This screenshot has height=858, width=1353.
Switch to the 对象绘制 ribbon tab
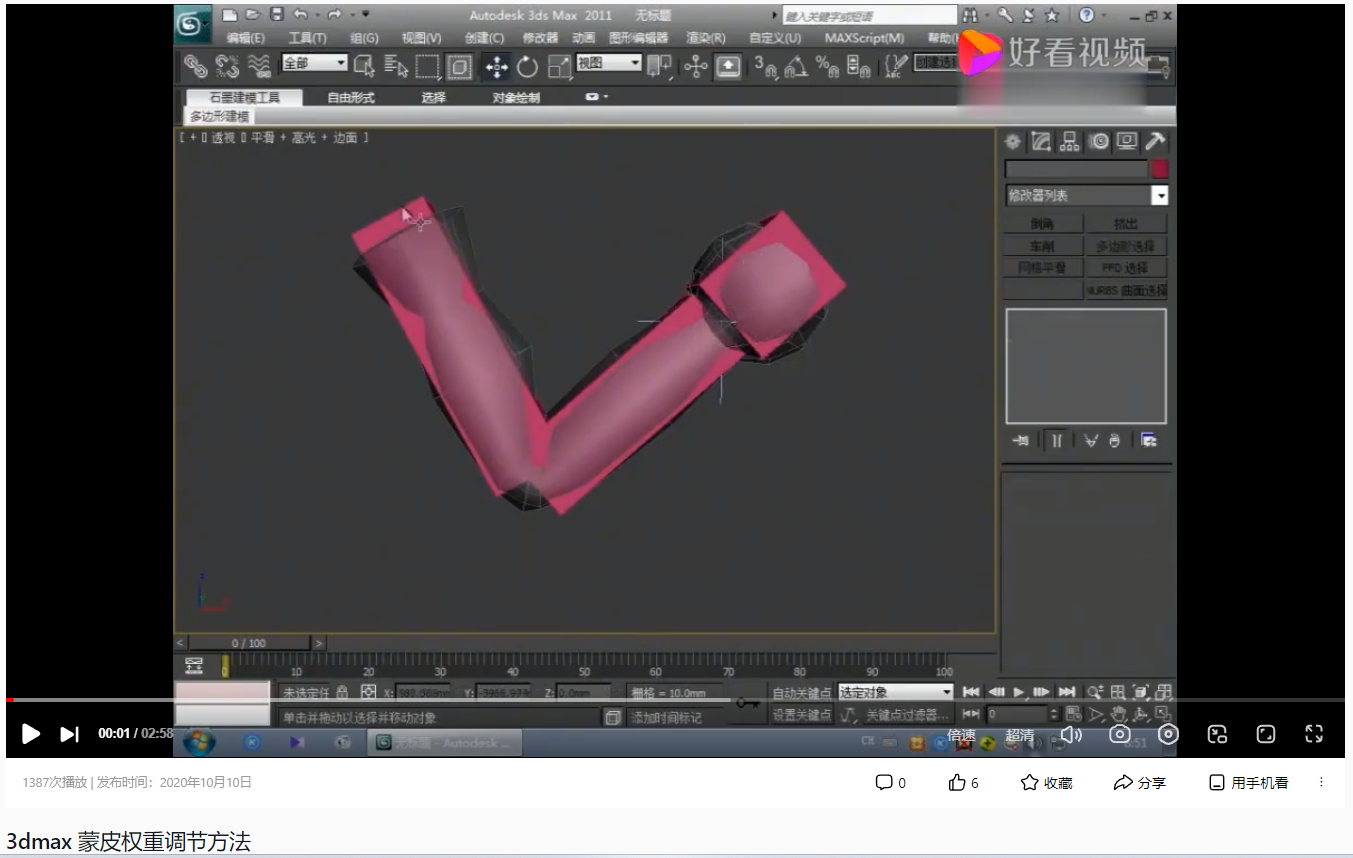click(516, 97)
